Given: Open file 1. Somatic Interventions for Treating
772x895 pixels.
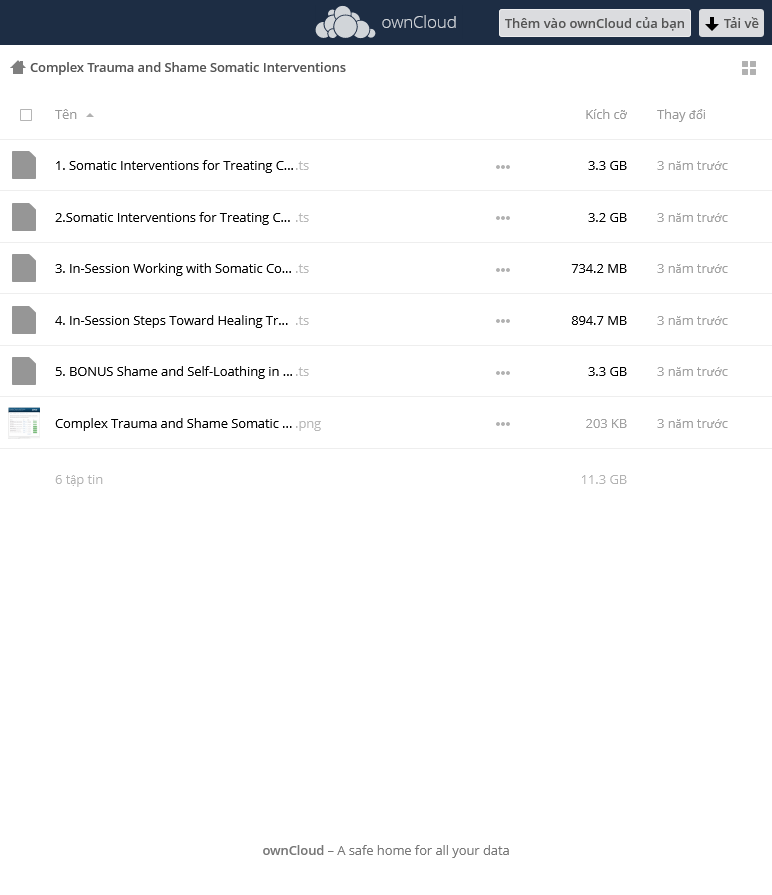Looking at the screenshot, I should (182, 166).
